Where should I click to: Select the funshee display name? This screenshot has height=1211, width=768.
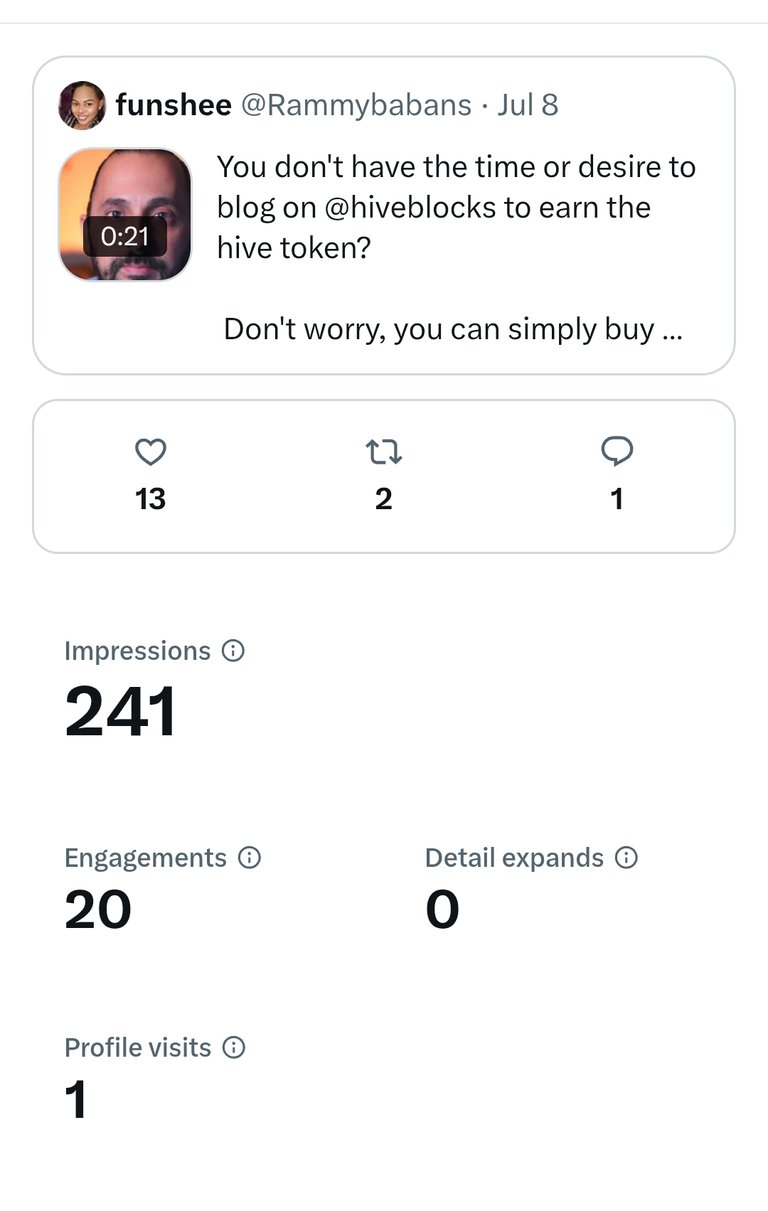click(174, 104)
